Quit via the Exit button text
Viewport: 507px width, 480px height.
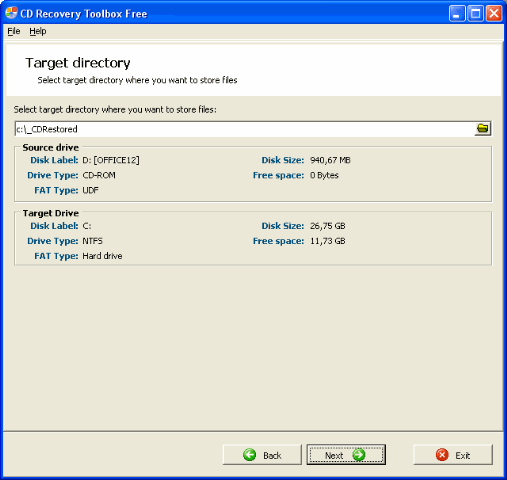[x=462, y=455]
